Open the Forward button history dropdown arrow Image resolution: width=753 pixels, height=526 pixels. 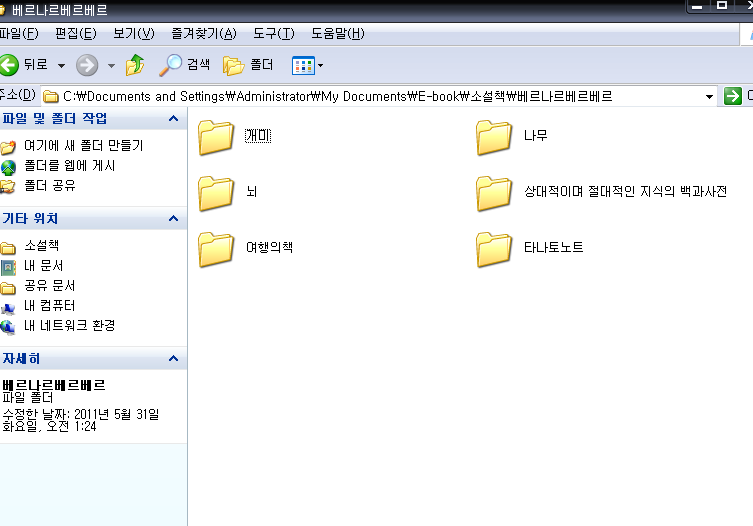coord(111,66)
